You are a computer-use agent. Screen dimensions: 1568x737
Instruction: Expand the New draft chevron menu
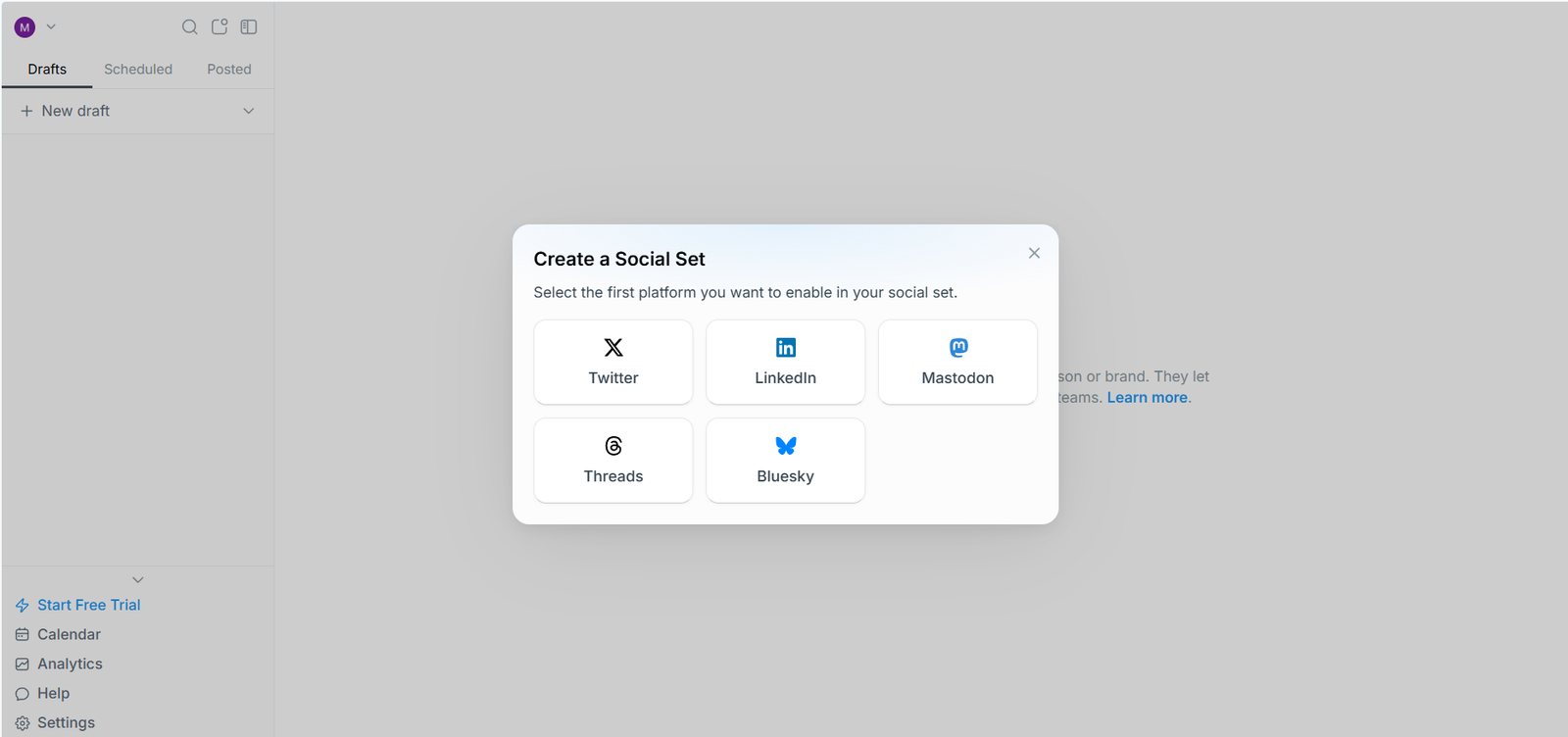pos(249,111)
